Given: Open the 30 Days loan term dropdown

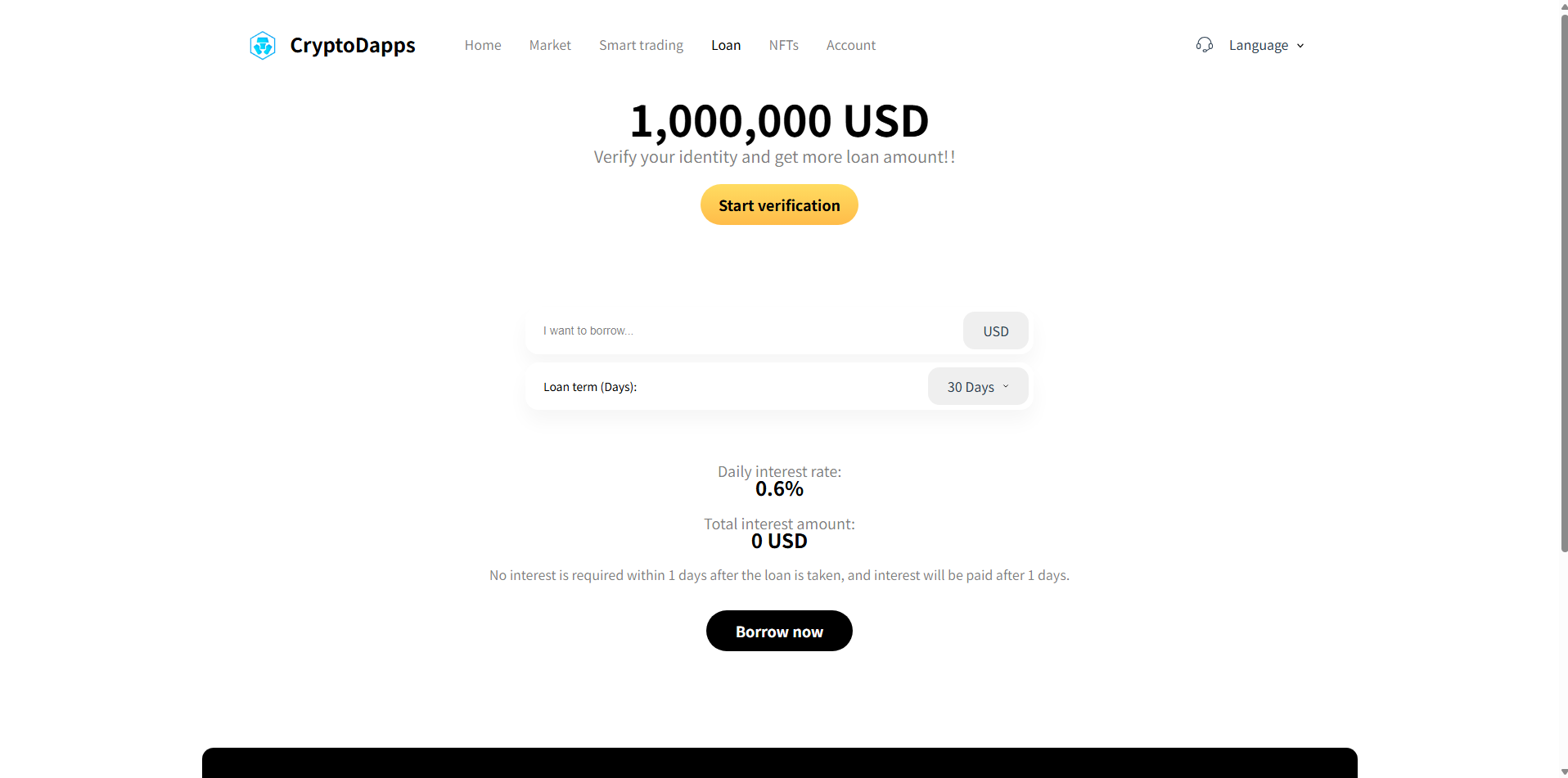Looking at the screenshot, I should coord(977,387).
